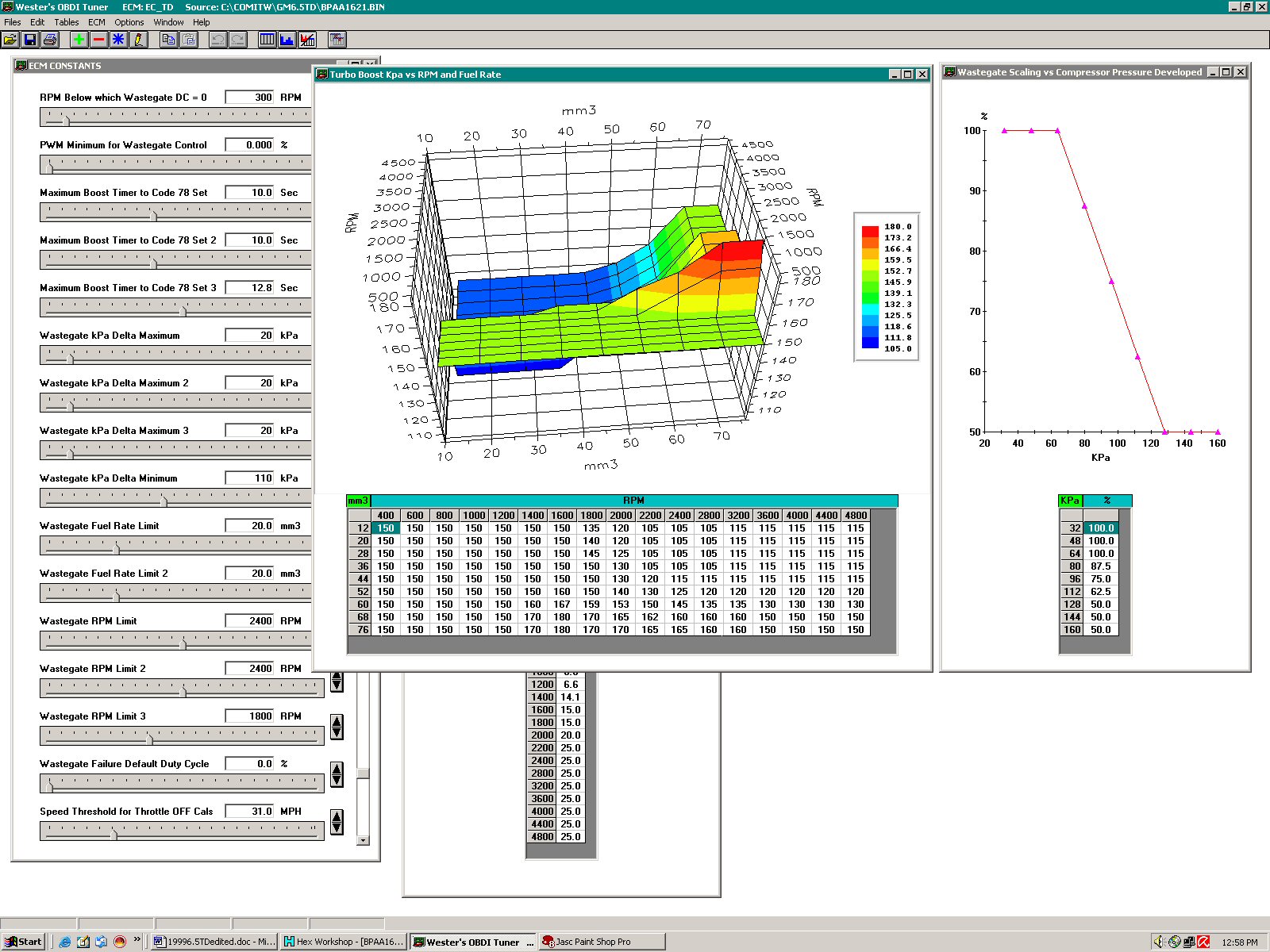Open the Help menu
This screenshot has height=952, width=1270.
pyautogui.click(x=202, y=22)
